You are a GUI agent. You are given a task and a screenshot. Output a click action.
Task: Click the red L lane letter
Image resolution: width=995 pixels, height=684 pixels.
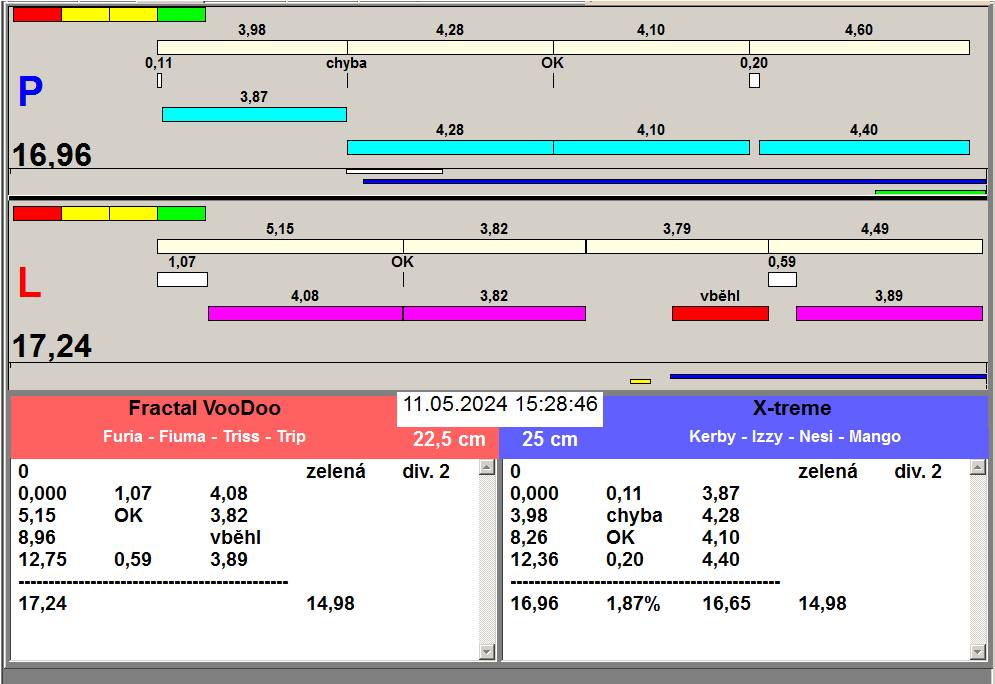pyautogui.click(x=29, y=282)
